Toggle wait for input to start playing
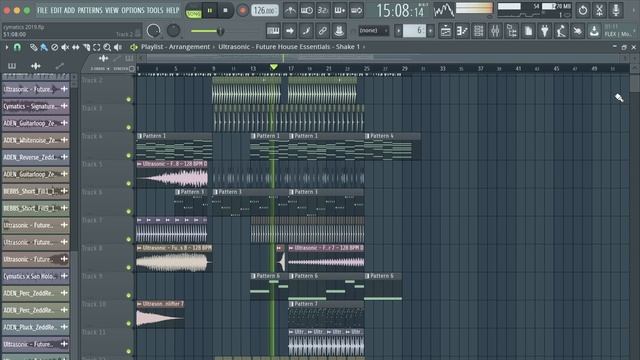 (x=307, y=10)
